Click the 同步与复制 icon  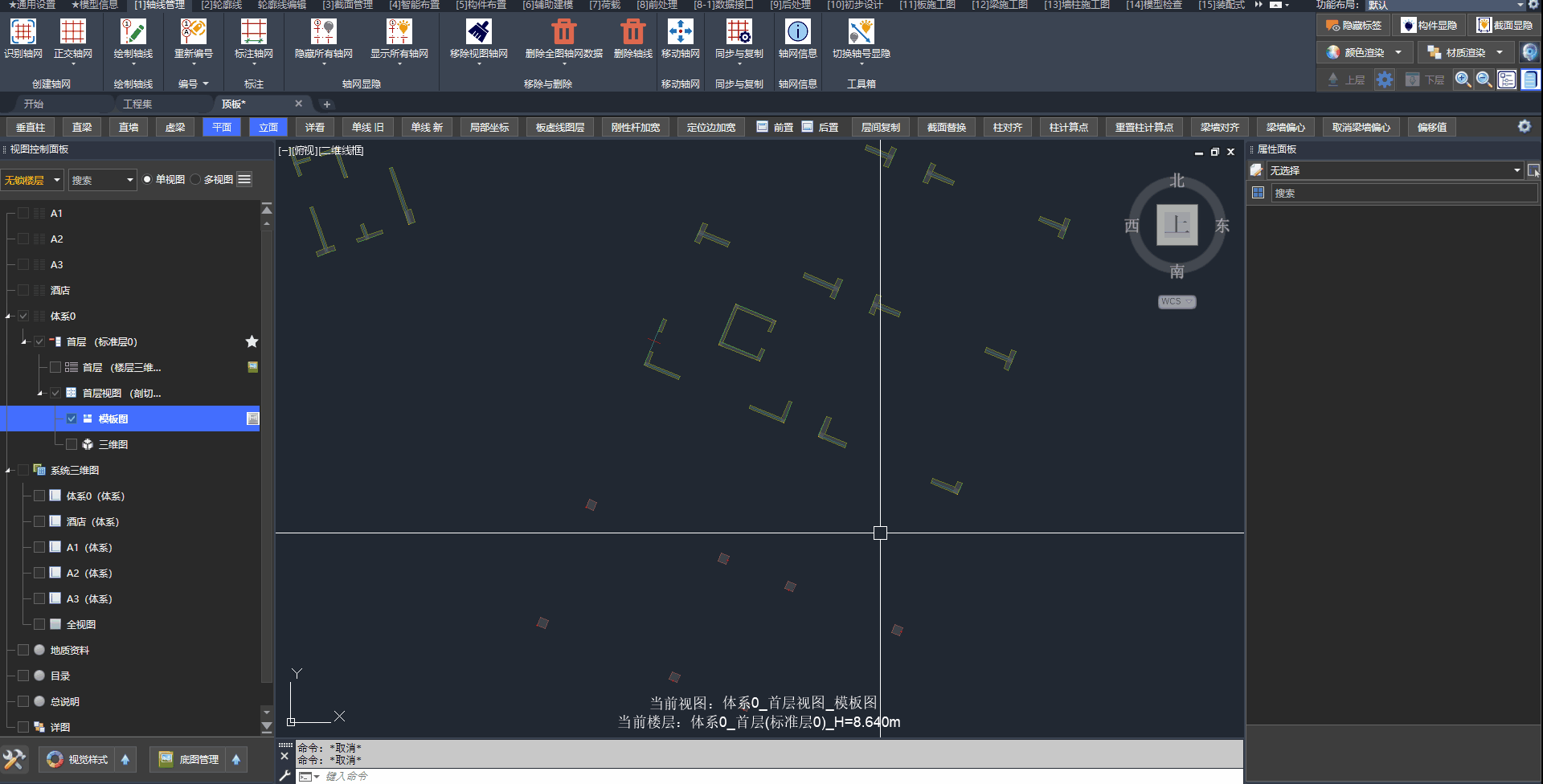[739, 32]
